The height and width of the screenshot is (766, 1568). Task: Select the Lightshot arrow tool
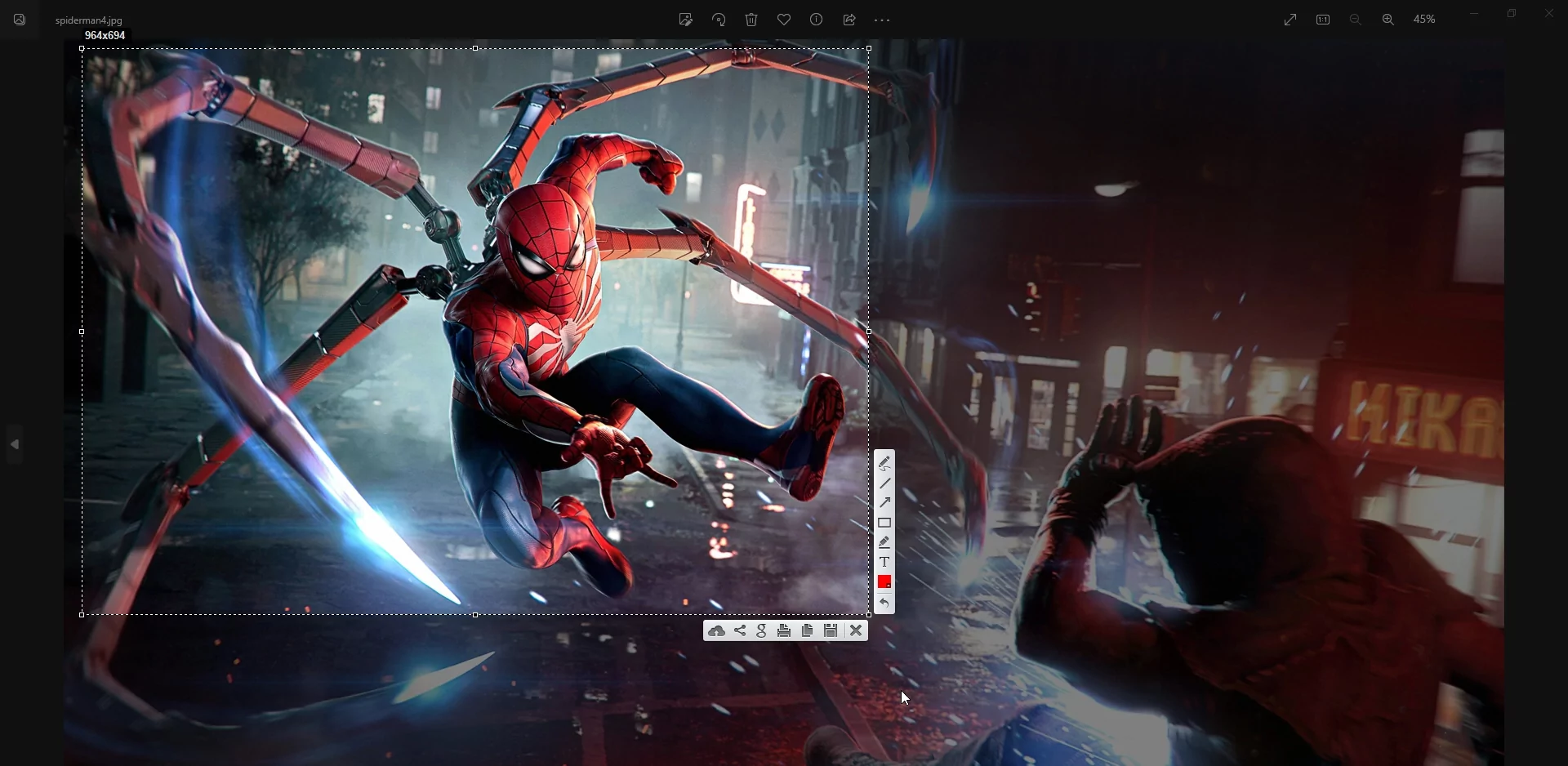coord(884,503)
